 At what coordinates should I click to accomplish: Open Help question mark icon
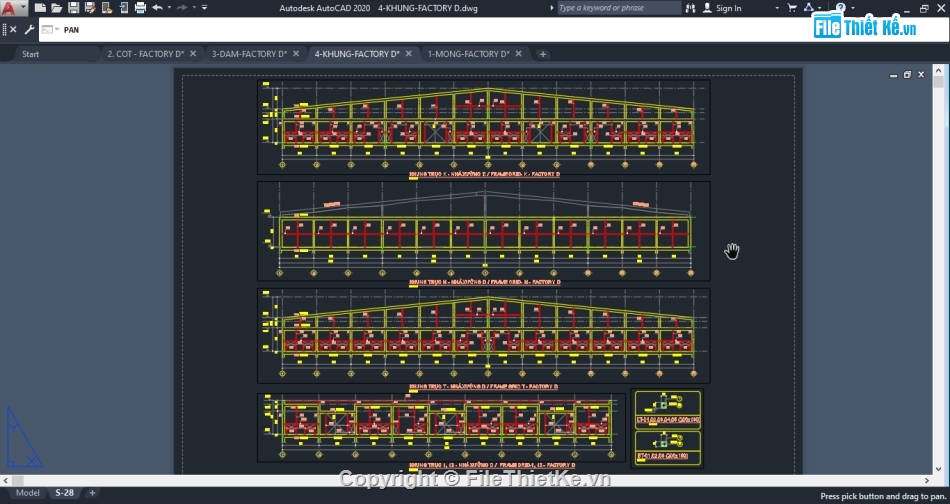coord(840,7)
